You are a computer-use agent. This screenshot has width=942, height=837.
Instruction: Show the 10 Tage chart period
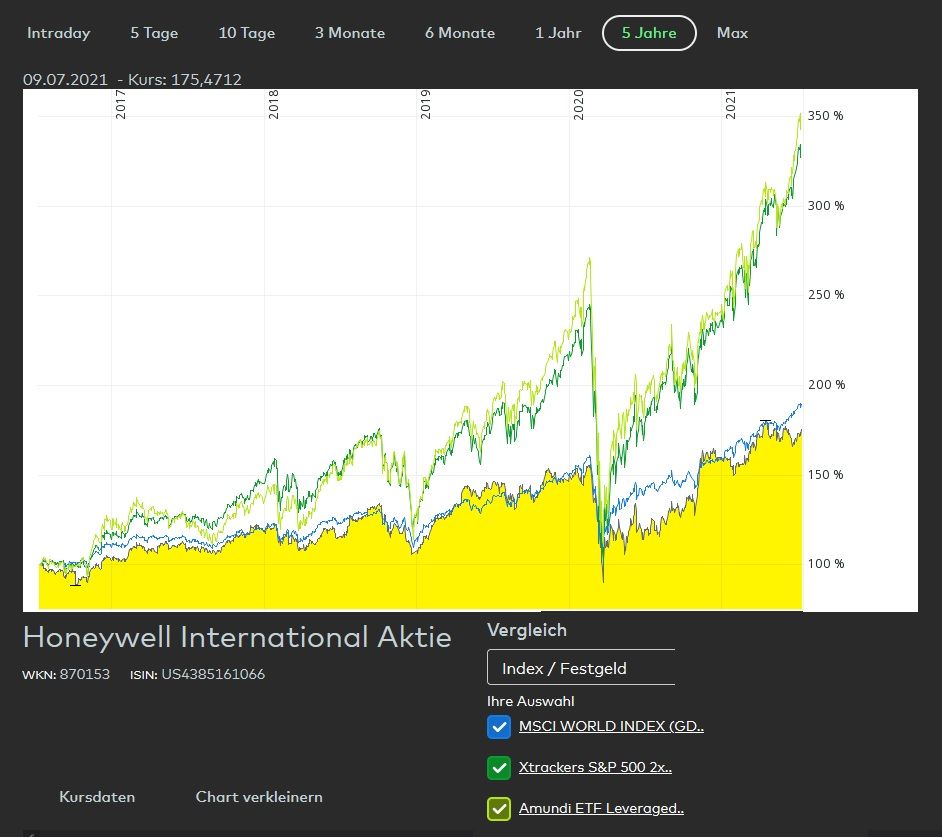(x=246, y=33)
